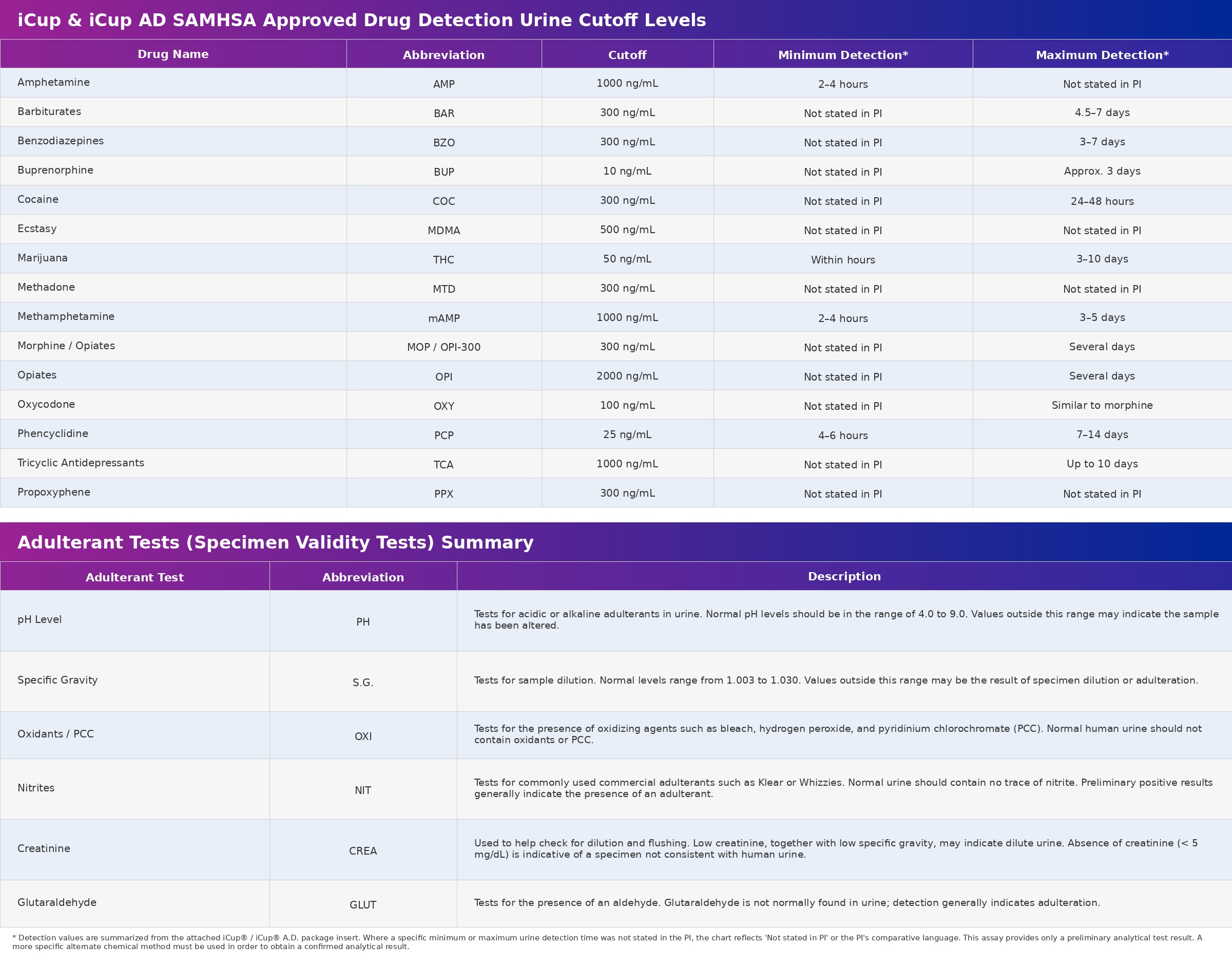The height and width of the screenshot is (964, 1232).
Task: Select the Marijuana row name
Action: pyautogui.click(x=42, y=258)
